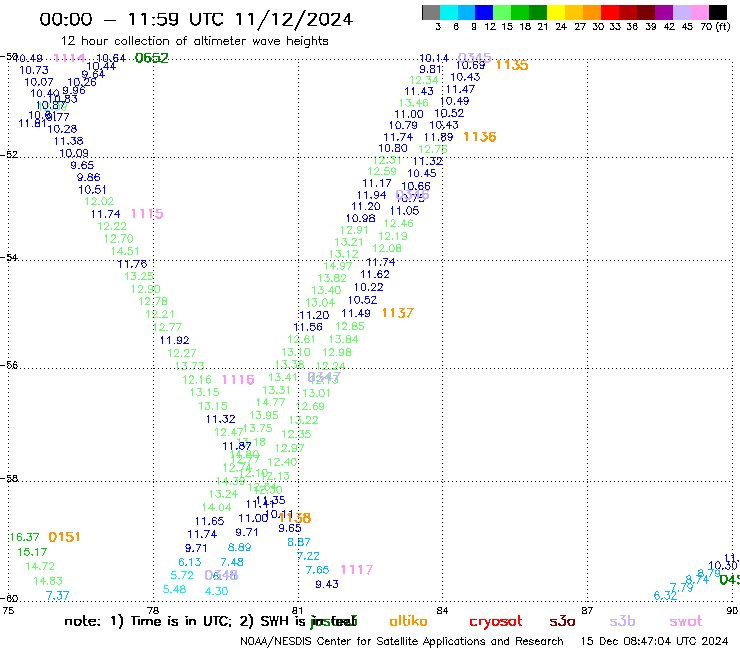Click the blue value 11.89
The width and height of the screenshot is (740, 650).
coord(438,137)
